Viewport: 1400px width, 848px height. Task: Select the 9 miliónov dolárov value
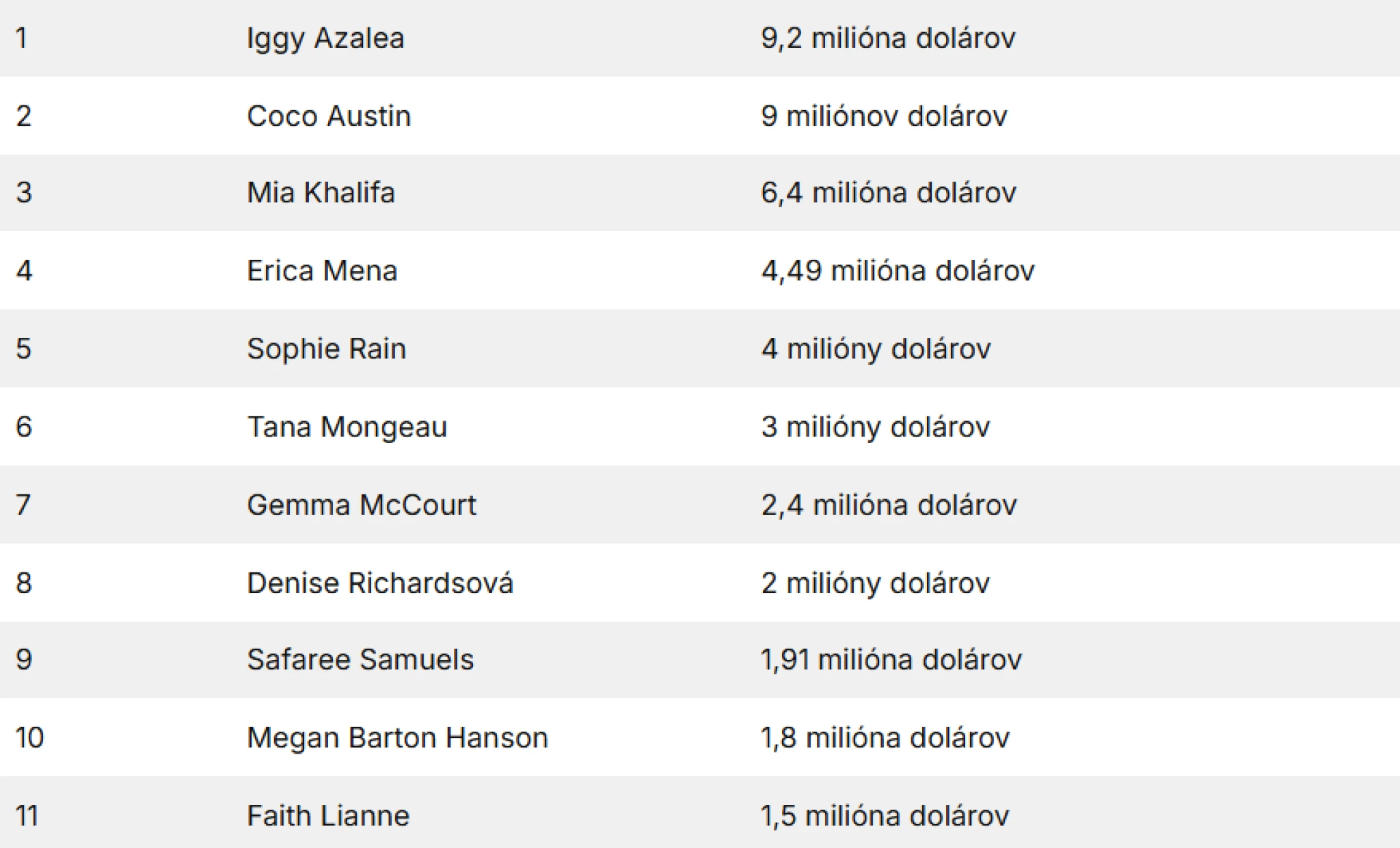point(884,116)
